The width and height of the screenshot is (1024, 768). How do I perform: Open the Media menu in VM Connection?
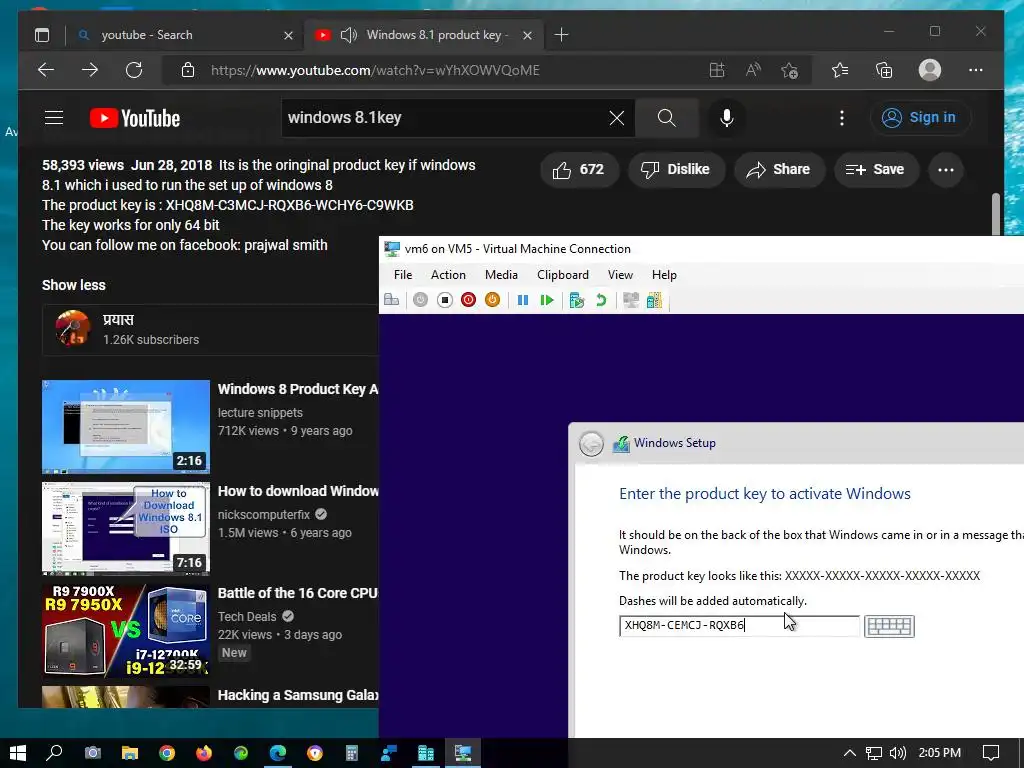501,275
